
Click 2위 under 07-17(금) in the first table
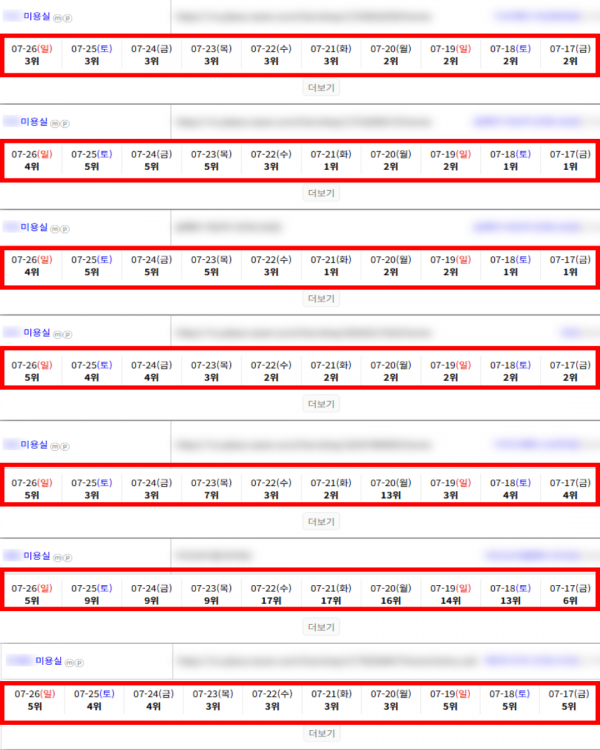[570, 61]
